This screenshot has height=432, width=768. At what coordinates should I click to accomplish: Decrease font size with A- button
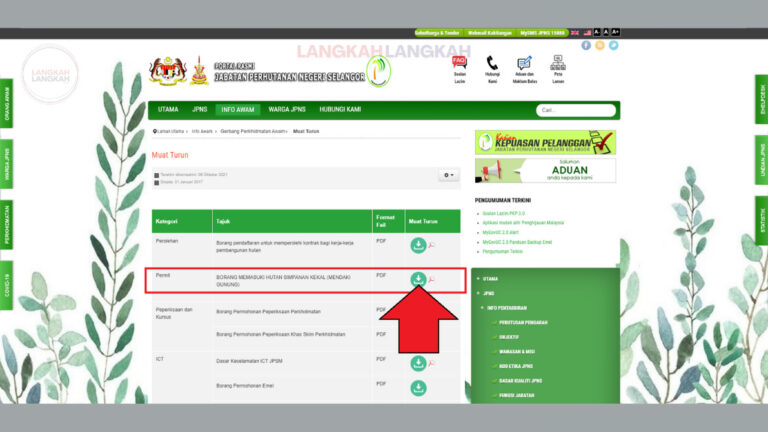597,32
